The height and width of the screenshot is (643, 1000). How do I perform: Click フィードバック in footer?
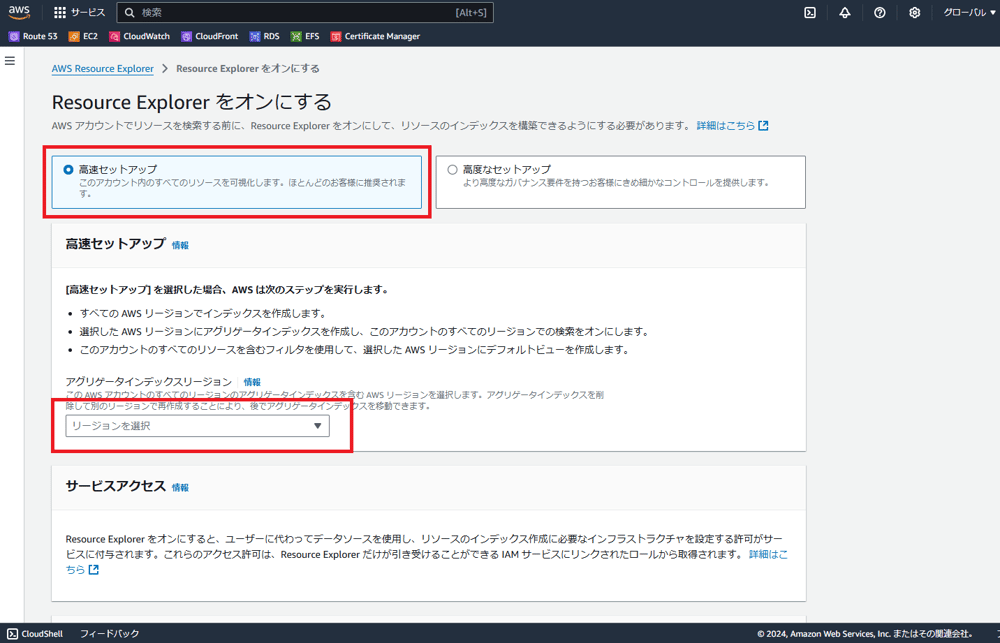tap(109, 633)
